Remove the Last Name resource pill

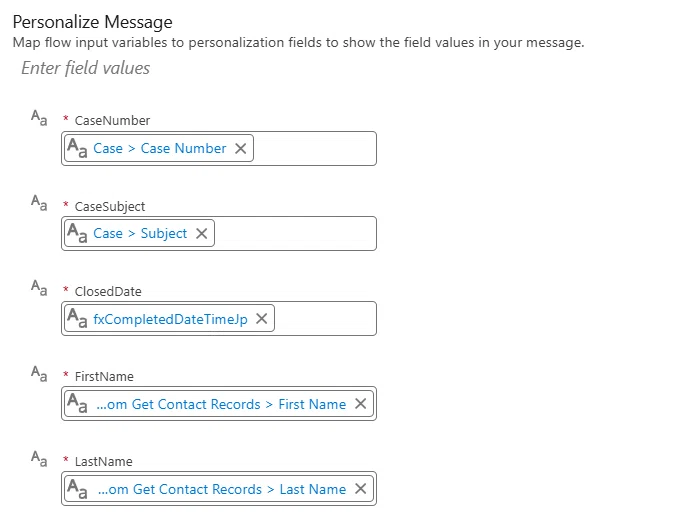(360, 489)
